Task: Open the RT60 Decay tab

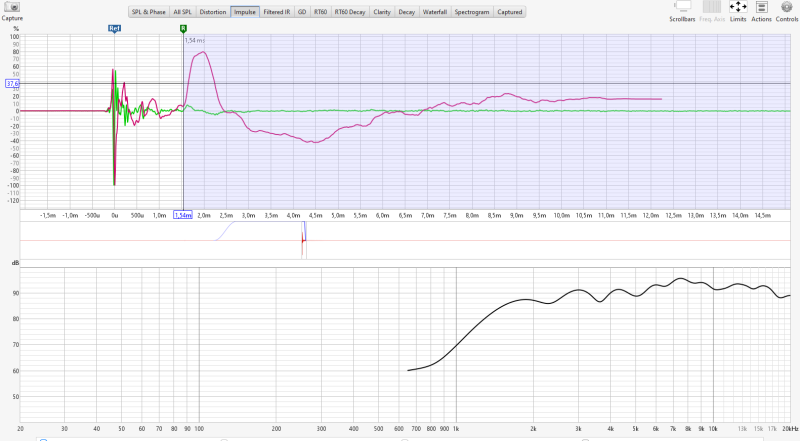Action: 350,12
